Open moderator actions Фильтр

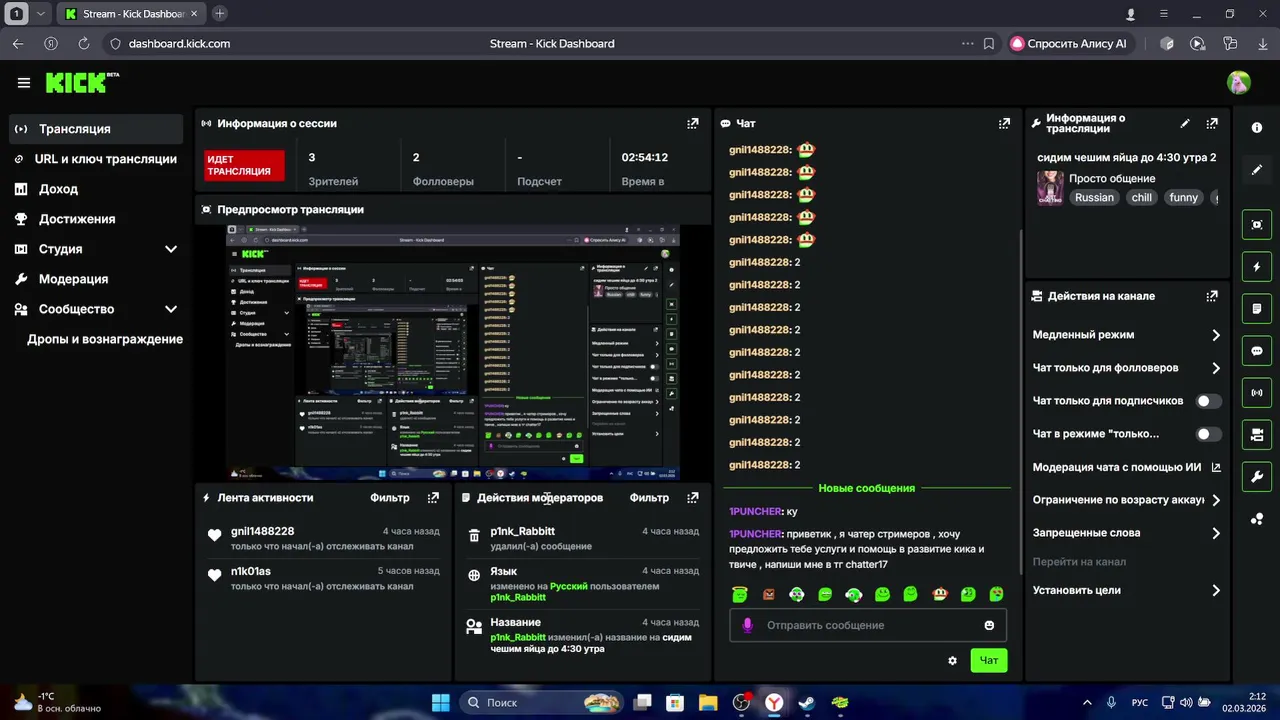tap(649, 497)
